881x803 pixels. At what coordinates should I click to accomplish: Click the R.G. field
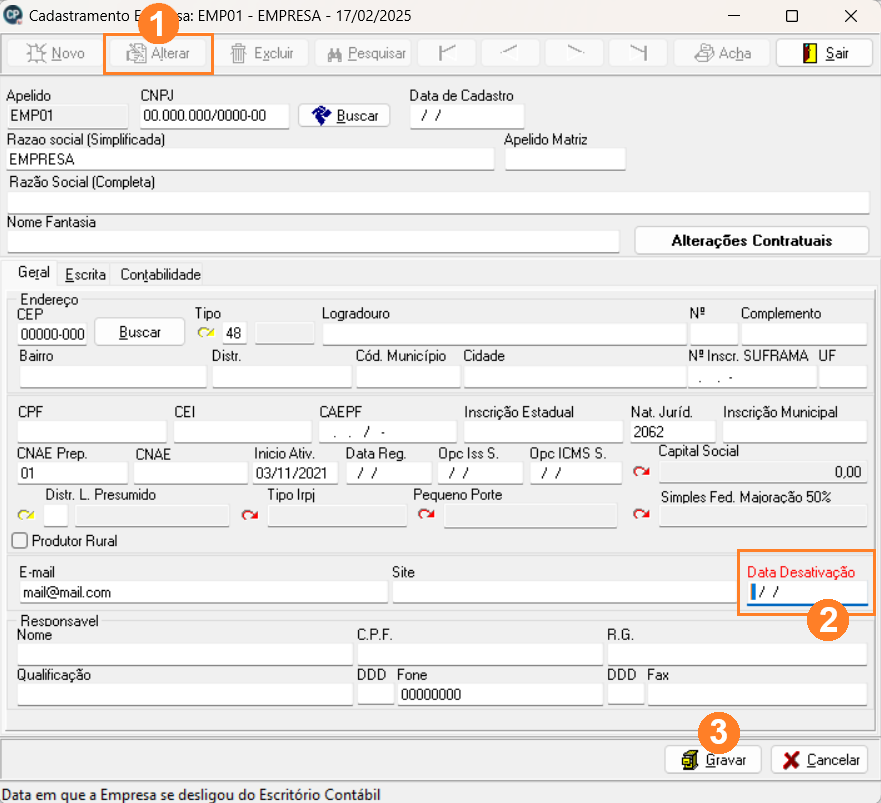coord(737,655)
